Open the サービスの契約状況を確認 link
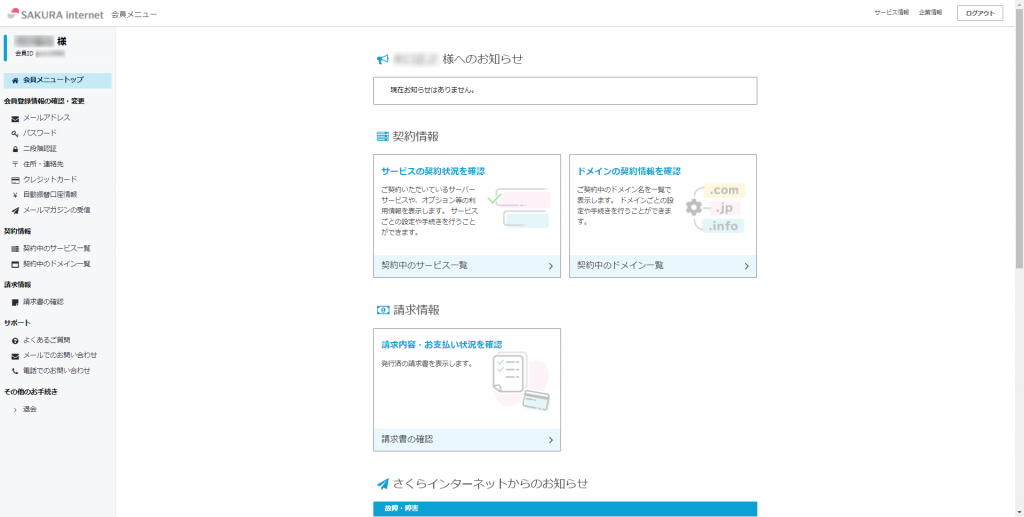The image size is (1024, 517). pos(433,171)
